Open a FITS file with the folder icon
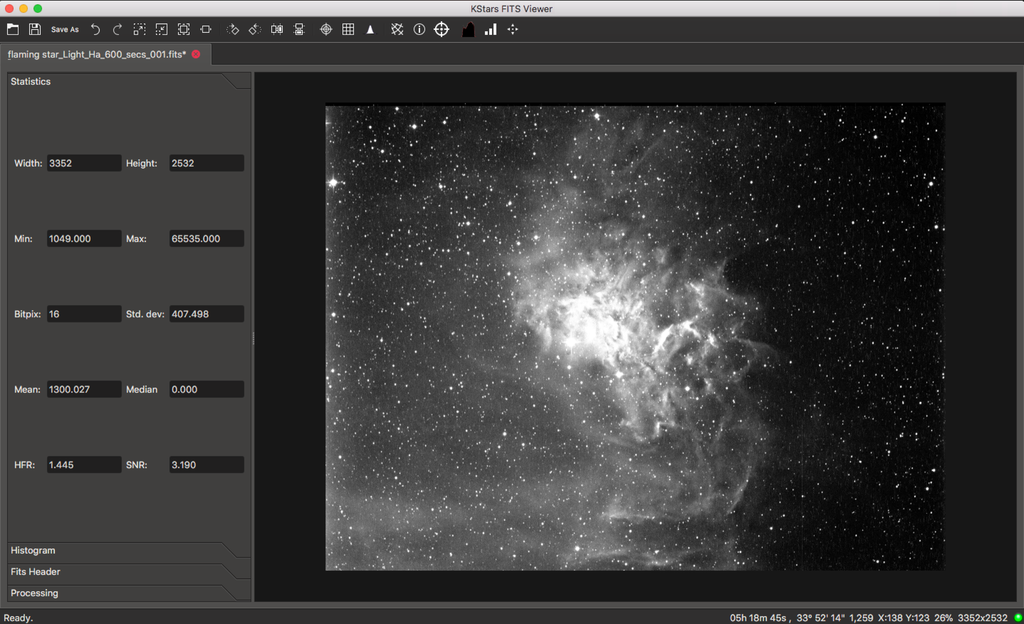 [x=12, y=29]
